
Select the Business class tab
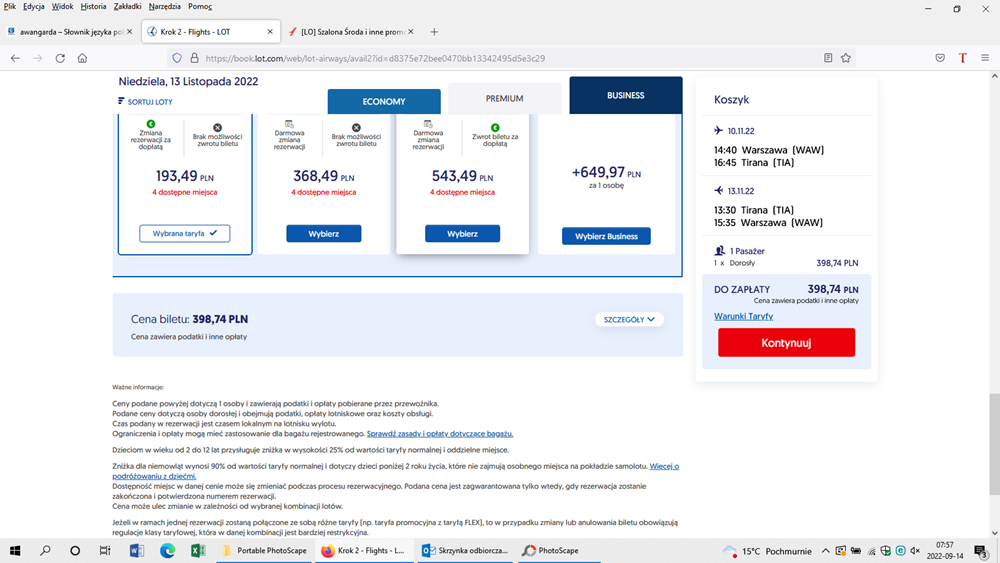click(626, 96)
